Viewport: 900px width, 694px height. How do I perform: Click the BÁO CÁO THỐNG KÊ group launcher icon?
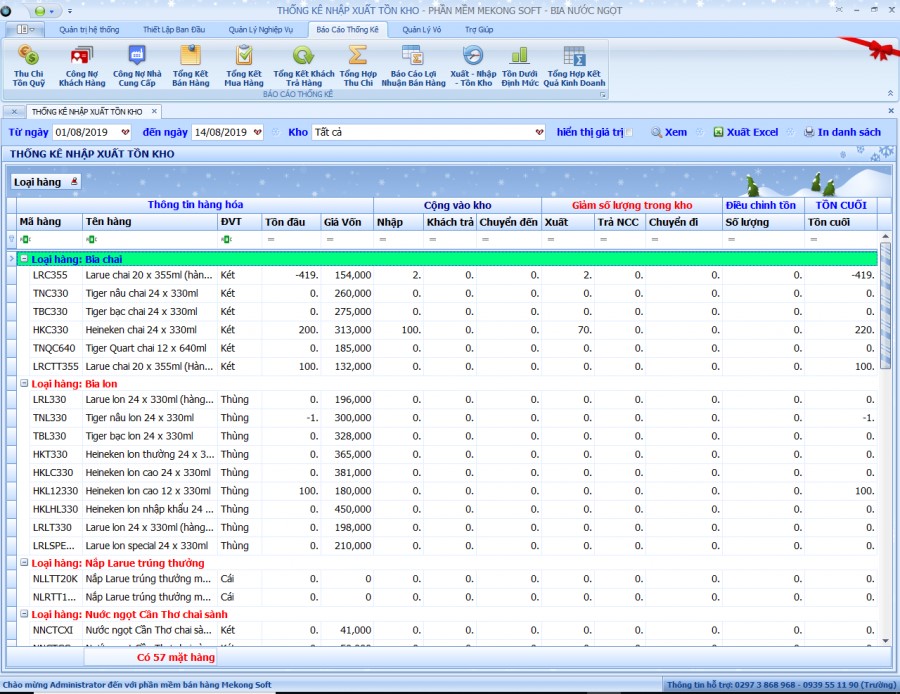pos(603,95)
